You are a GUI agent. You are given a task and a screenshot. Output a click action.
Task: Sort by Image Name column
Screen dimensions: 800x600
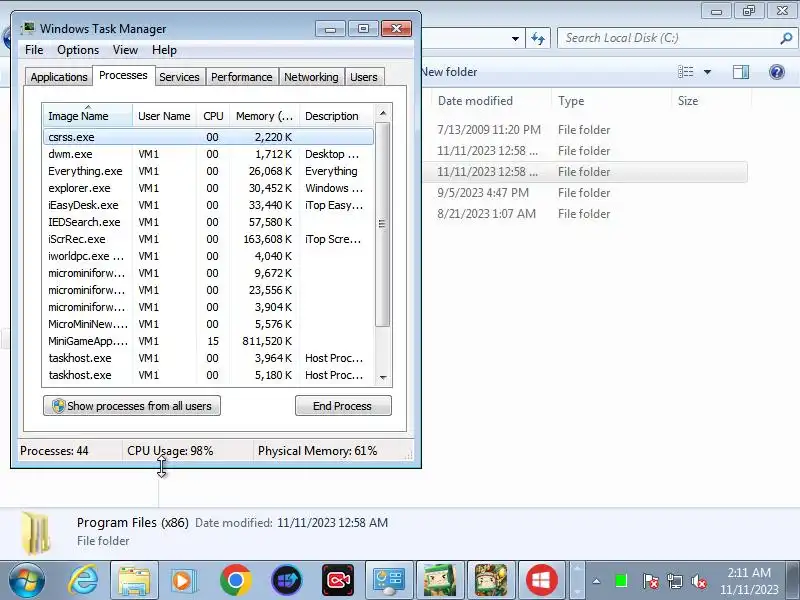tap(87, 116)
